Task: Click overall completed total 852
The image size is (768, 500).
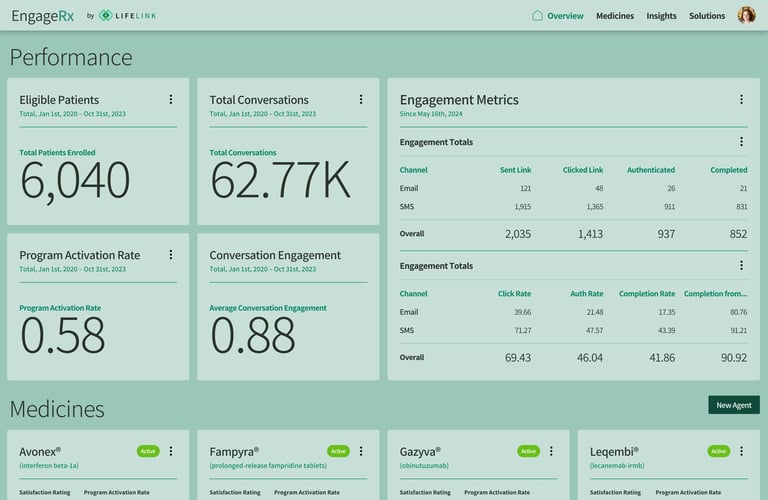Action: pyautogui.click(x=738, y=234)
